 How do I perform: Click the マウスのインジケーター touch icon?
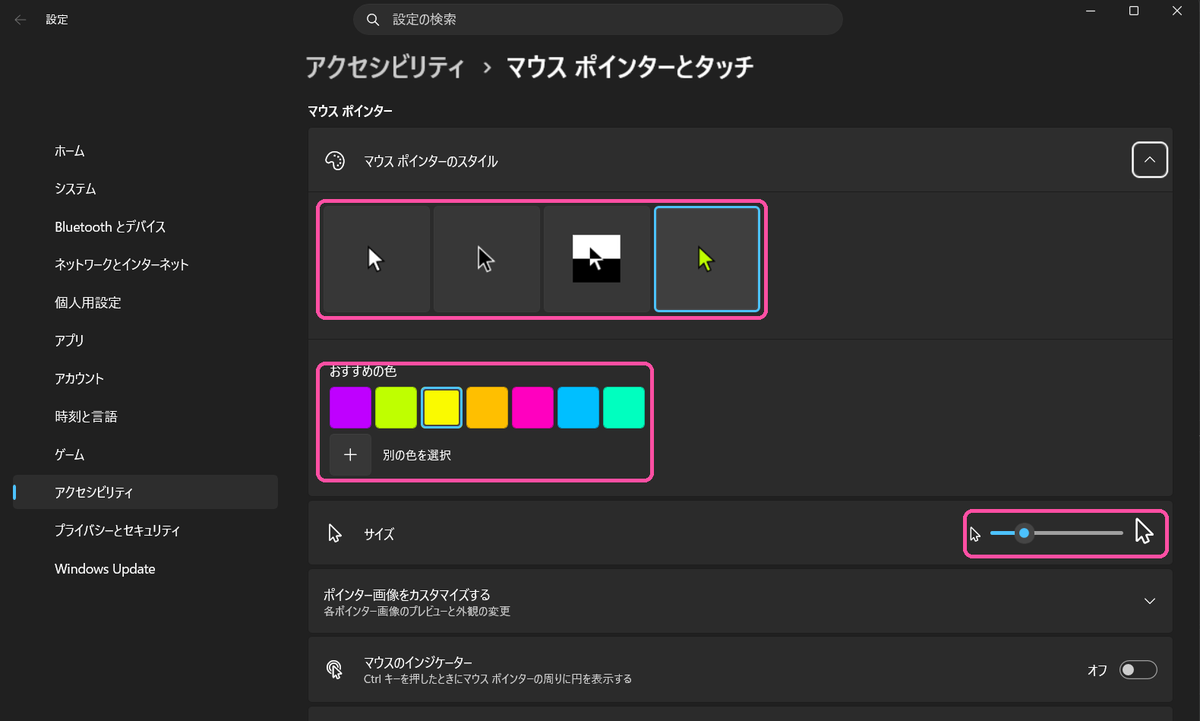coord(336,670)
